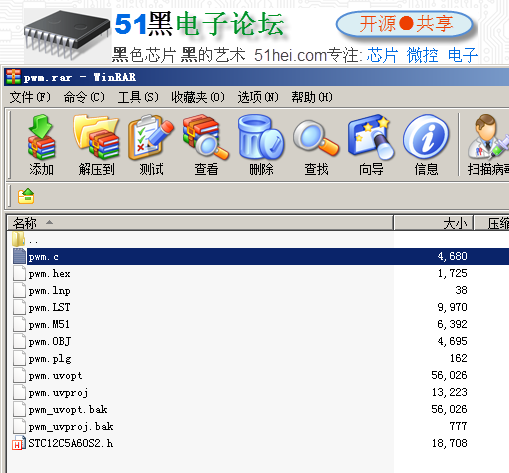Viewport: 509px width, 473px height.
Task: Select the pwm.lnp file row
Action: (x=258, y=291)
